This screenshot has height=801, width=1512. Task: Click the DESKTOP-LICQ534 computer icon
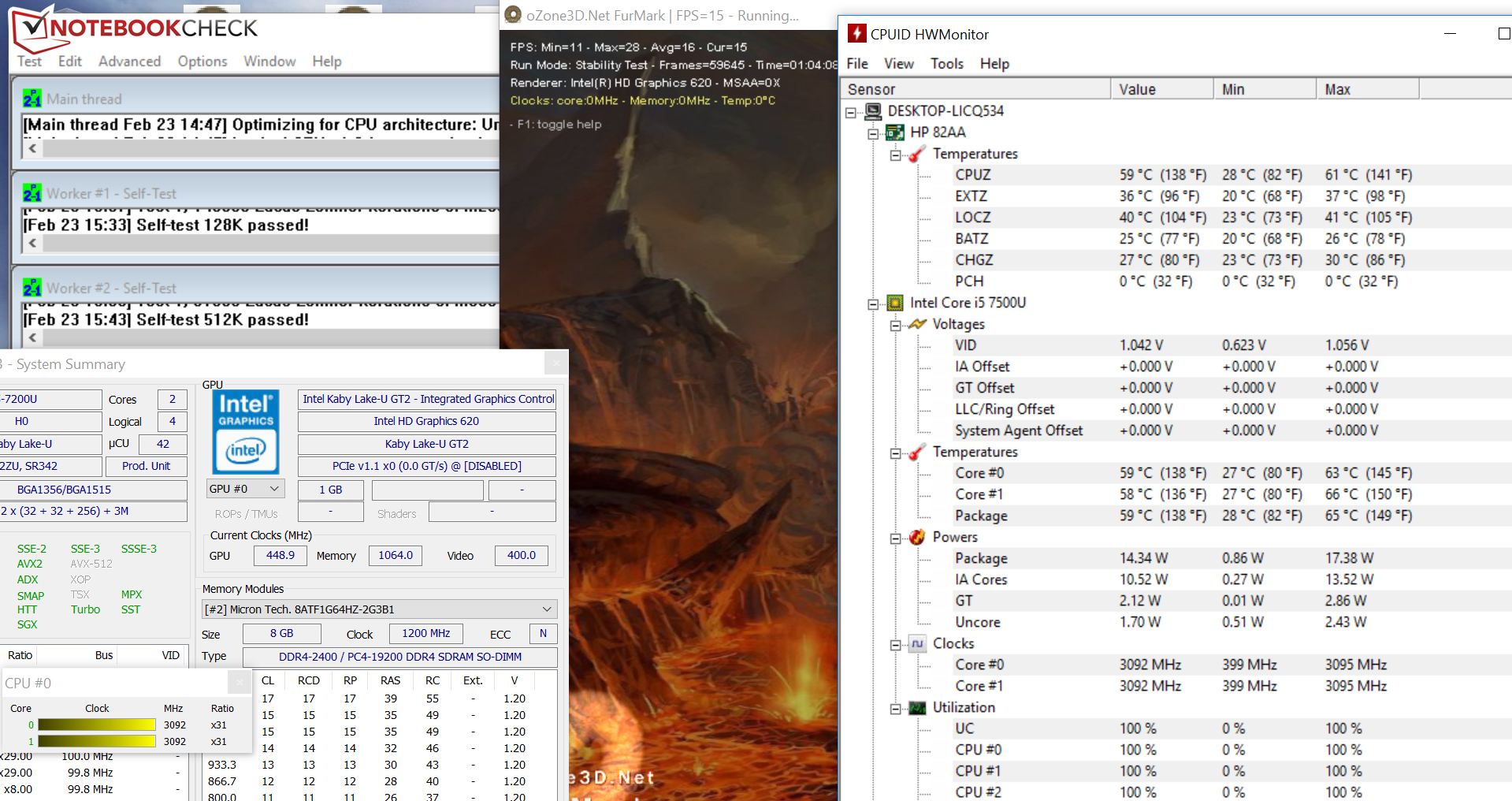tap(873, 111)
